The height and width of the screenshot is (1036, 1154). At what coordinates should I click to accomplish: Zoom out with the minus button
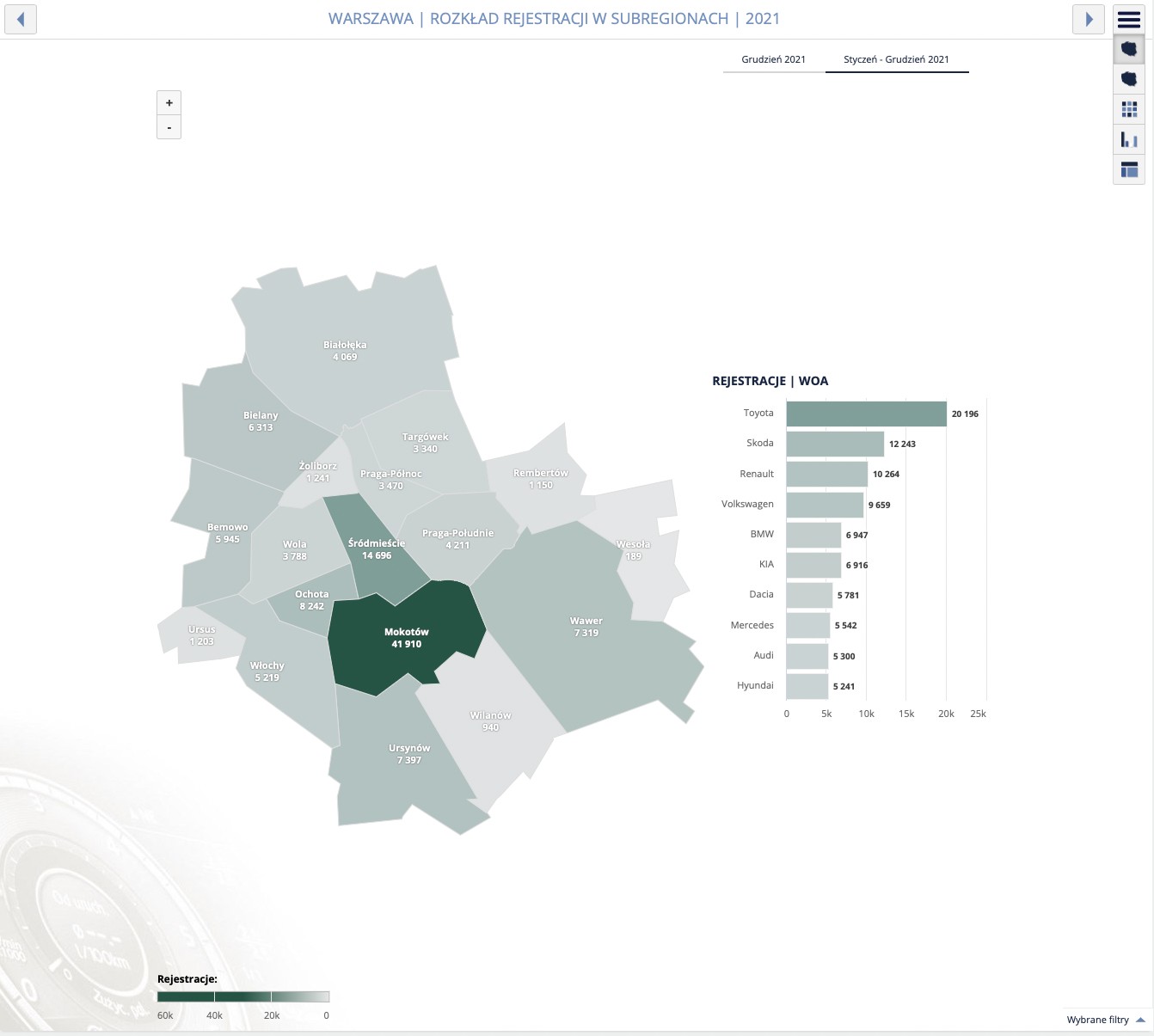tap(169, 126)
